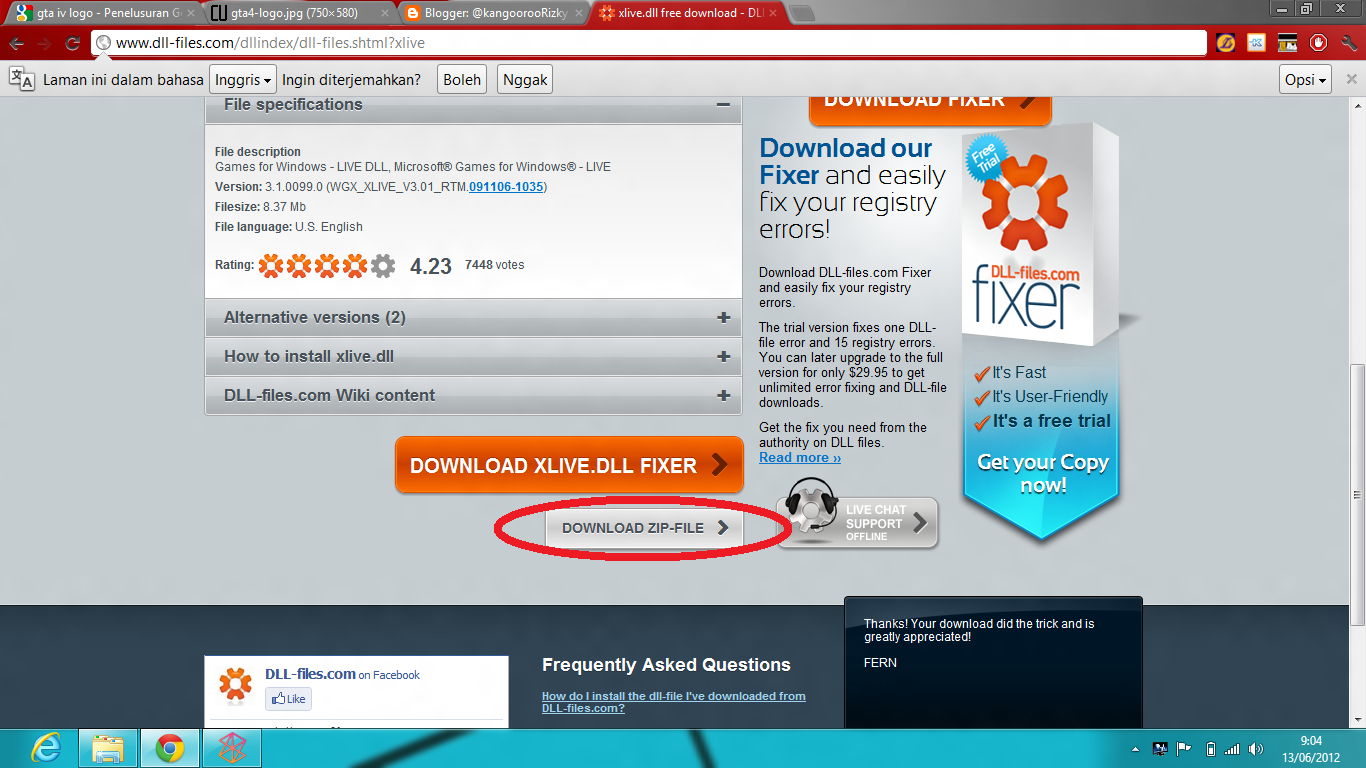Open the Action Center flag icon
The height and width of the screenshot is (768, 1366).
(1184, 748)
